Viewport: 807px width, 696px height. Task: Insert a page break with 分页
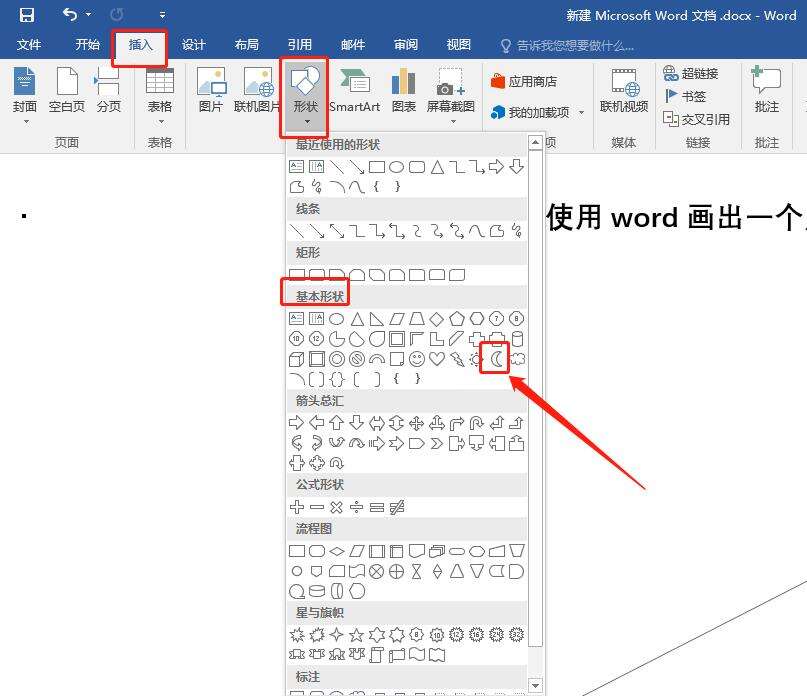tap(109, 90)
